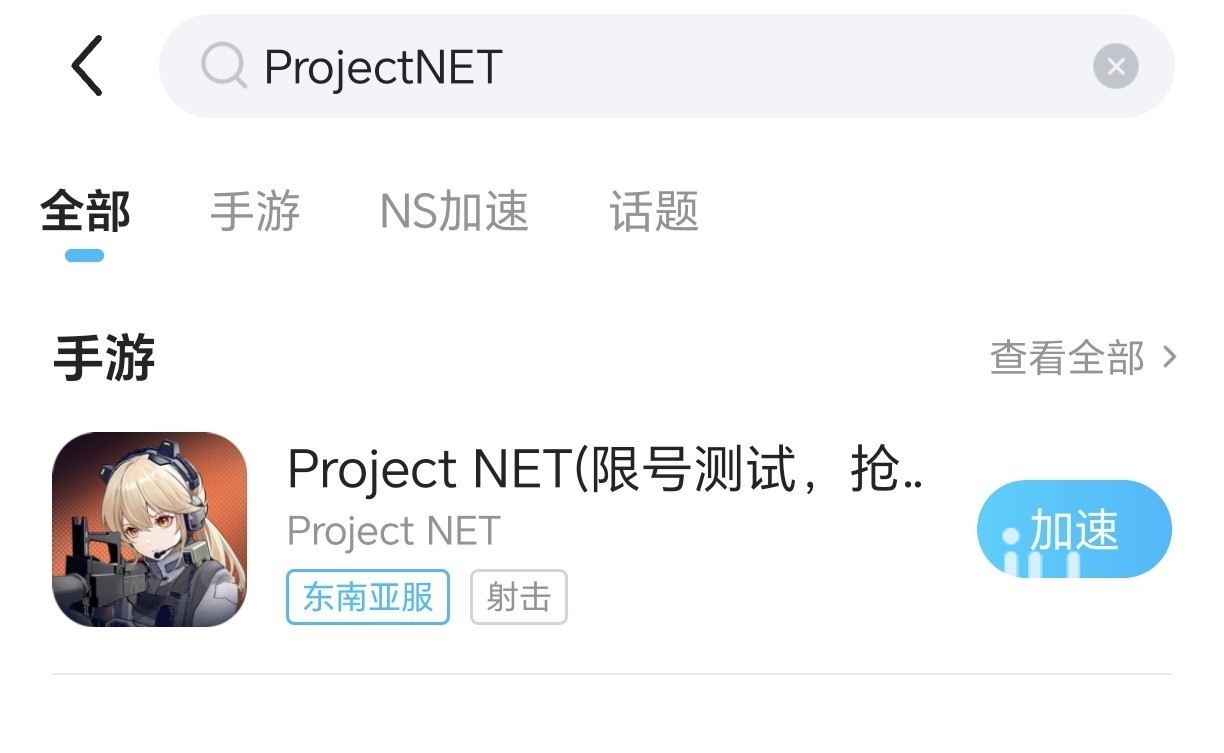Open the Project NET game icon
The image size is (1224, 753).
coord(149,529)
